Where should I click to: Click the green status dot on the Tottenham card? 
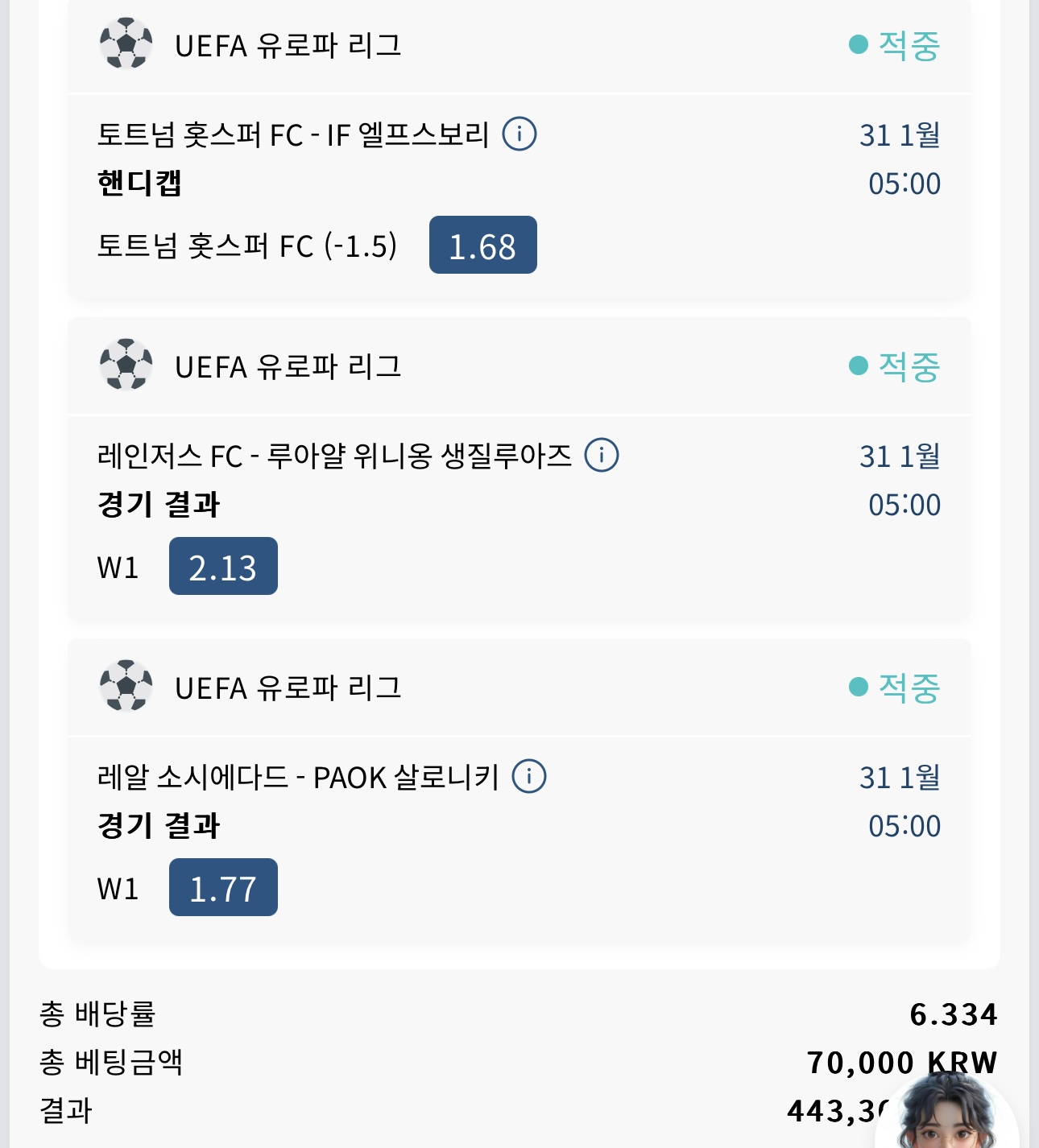[859, 44]
